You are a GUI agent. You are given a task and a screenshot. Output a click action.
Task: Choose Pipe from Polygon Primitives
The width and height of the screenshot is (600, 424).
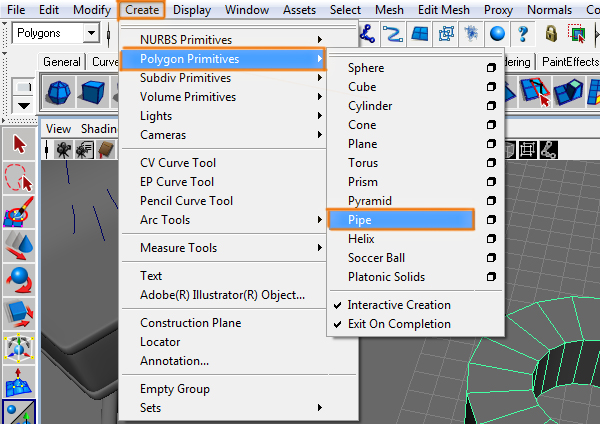pyautogui.click(x=363, y=220)
